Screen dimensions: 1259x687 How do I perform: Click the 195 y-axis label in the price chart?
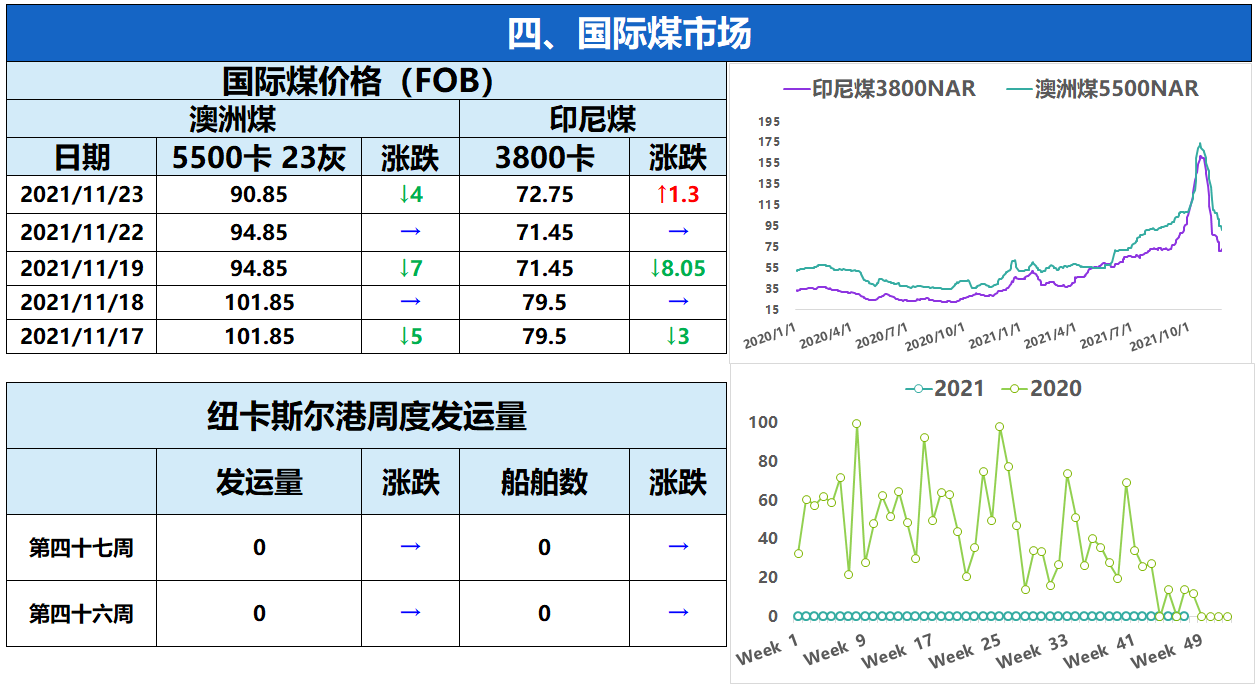tap(769, 121)
